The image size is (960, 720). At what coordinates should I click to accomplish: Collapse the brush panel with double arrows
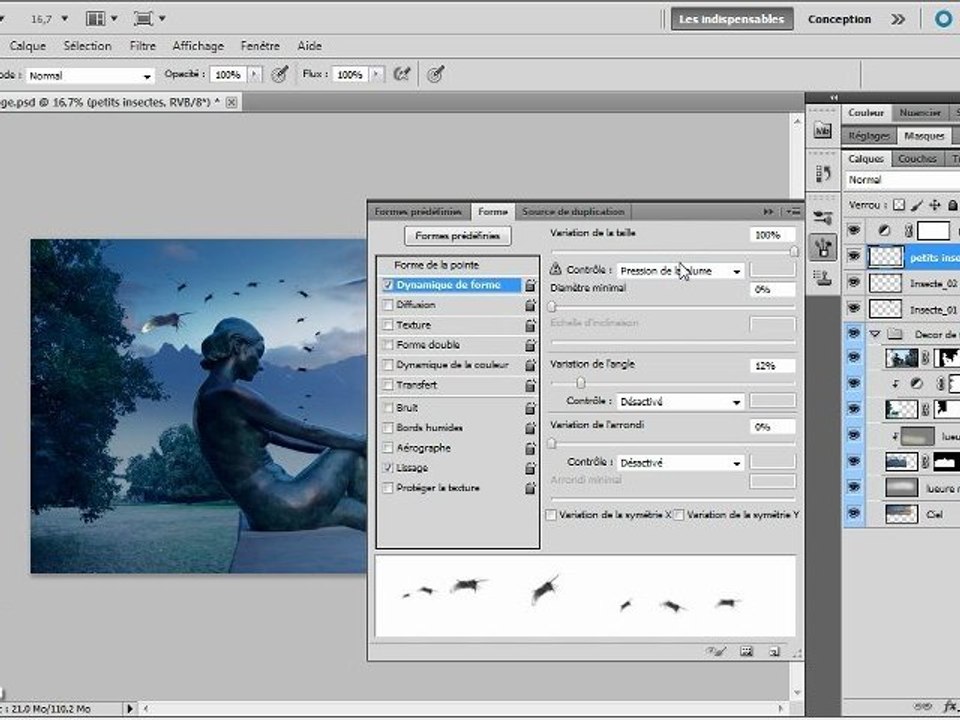point(768,211)
